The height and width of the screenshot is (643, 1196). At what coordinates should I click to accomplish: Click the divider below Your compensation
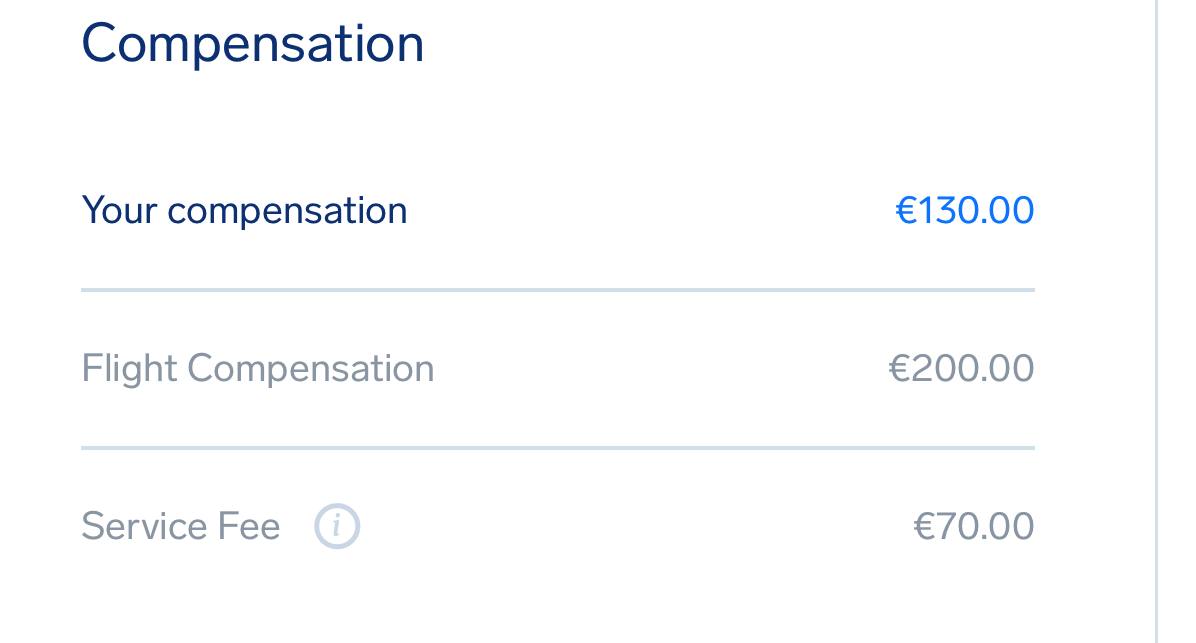pos(558,290)
